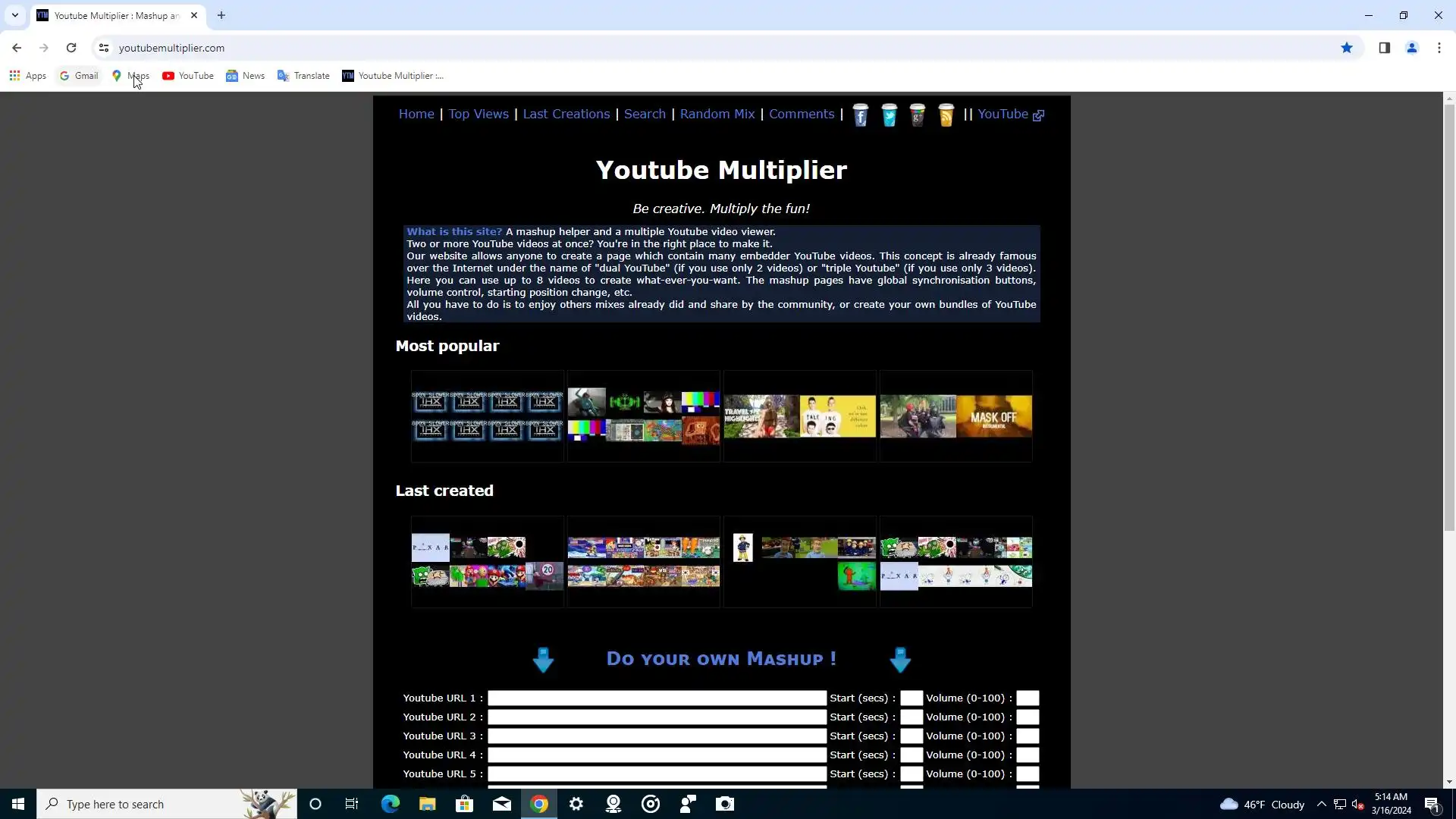Click the left blue down arrow
Viewport: 1456px width, 819px height.
543,660
